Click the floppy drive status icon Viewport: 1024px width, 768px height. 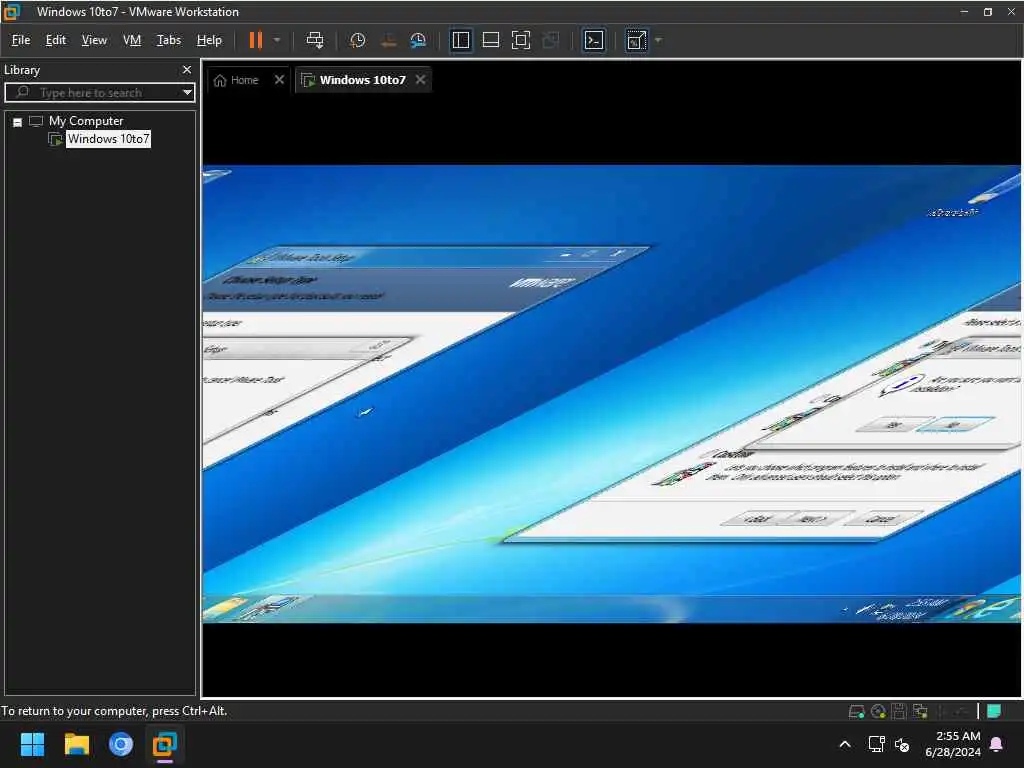coord(899,712)
